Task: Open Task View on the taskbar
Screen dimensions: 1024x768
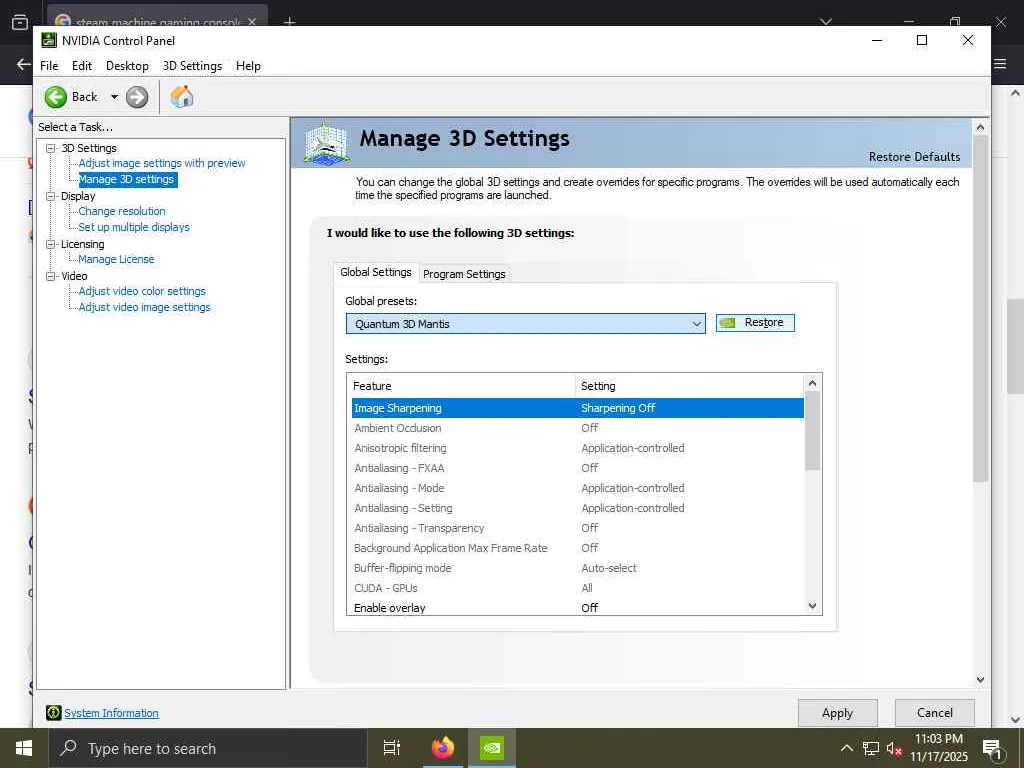Action: click(392, 748)
